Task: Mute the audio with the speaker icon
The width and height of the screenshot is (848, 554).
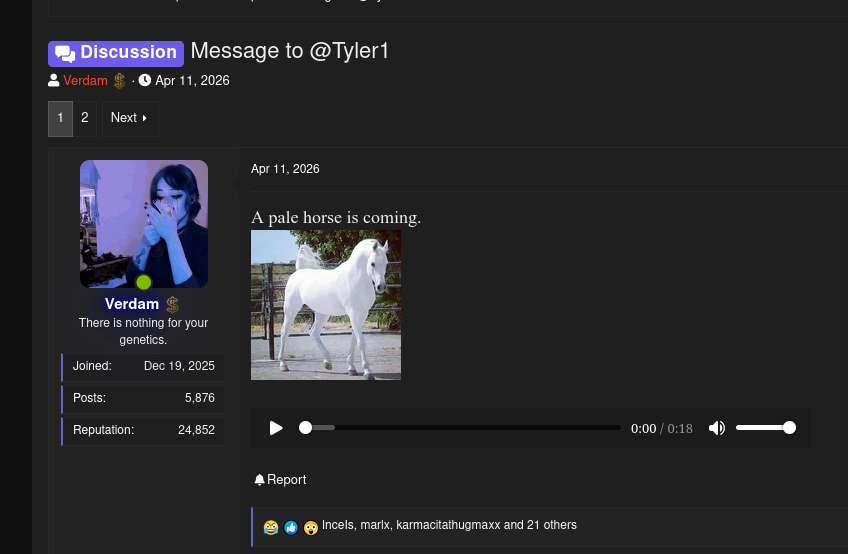Action: 717,428
